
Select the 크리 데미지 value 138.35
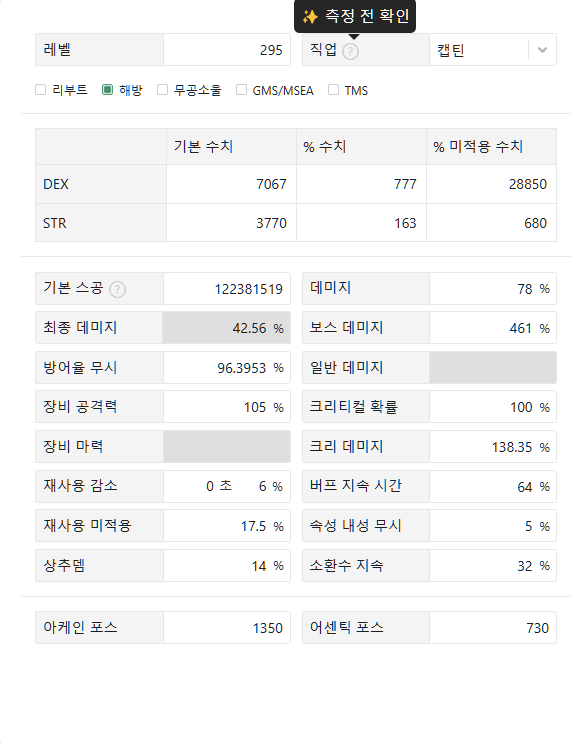(493, 447)
